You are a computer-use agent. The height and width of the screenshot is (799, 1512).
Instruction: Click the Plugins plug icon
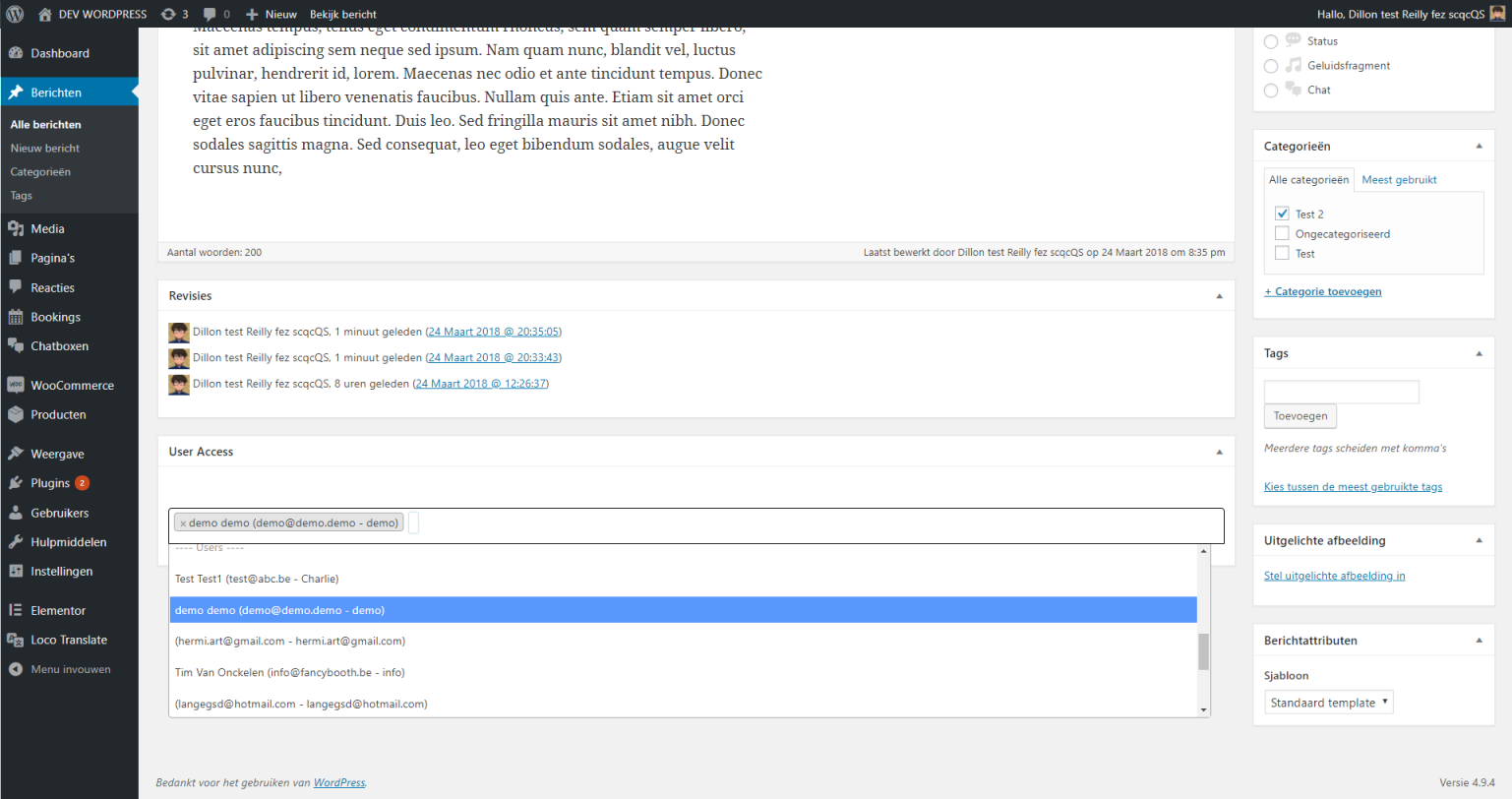(16, 483)
